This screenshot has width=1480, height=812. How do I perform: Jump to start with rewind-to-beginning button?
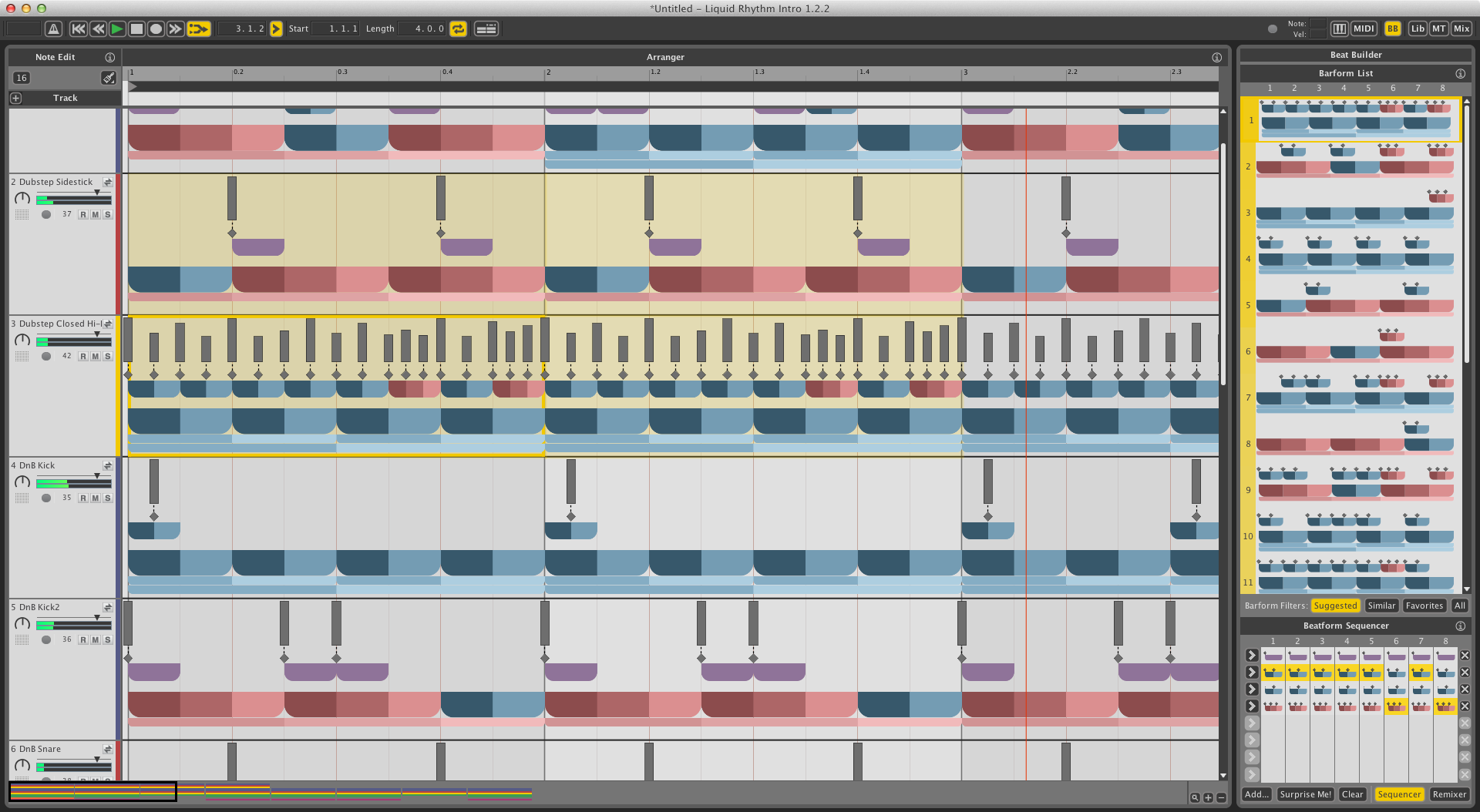pyautogui.click(x=78, y=29)
